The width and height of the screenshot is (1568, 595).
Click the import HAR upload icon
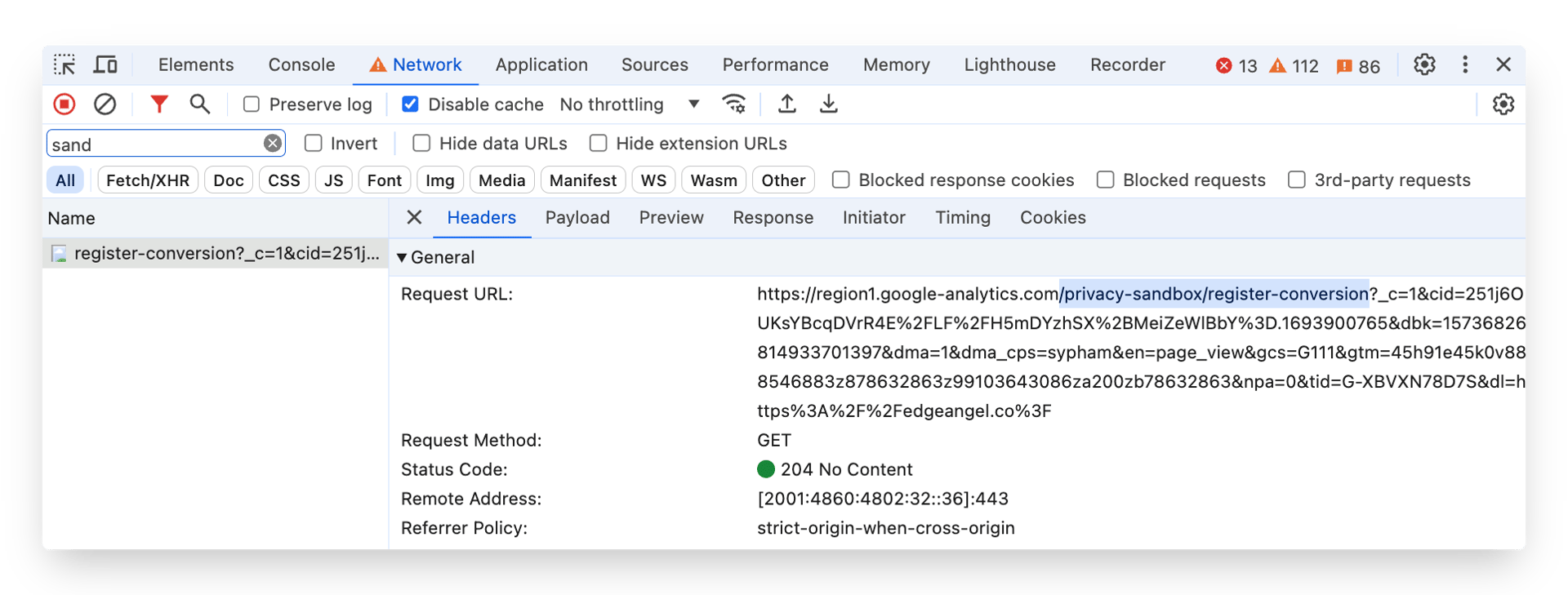point(786,104)
